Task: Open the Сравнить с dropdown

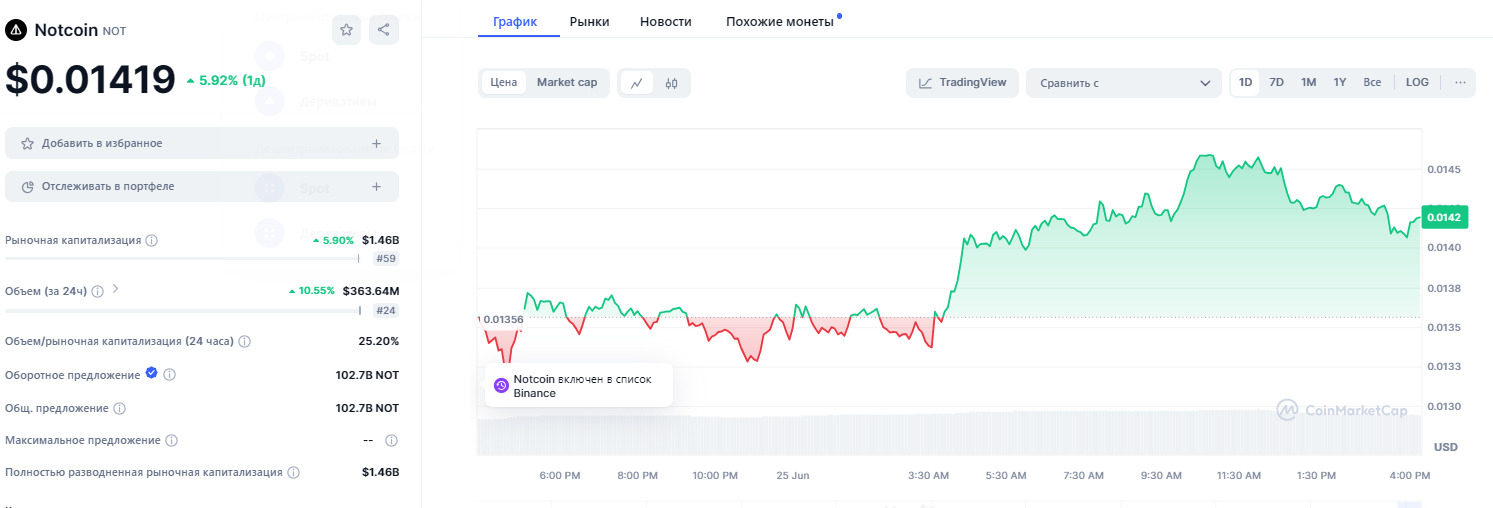Action: pyautogui.click(x=1124, y=83)
